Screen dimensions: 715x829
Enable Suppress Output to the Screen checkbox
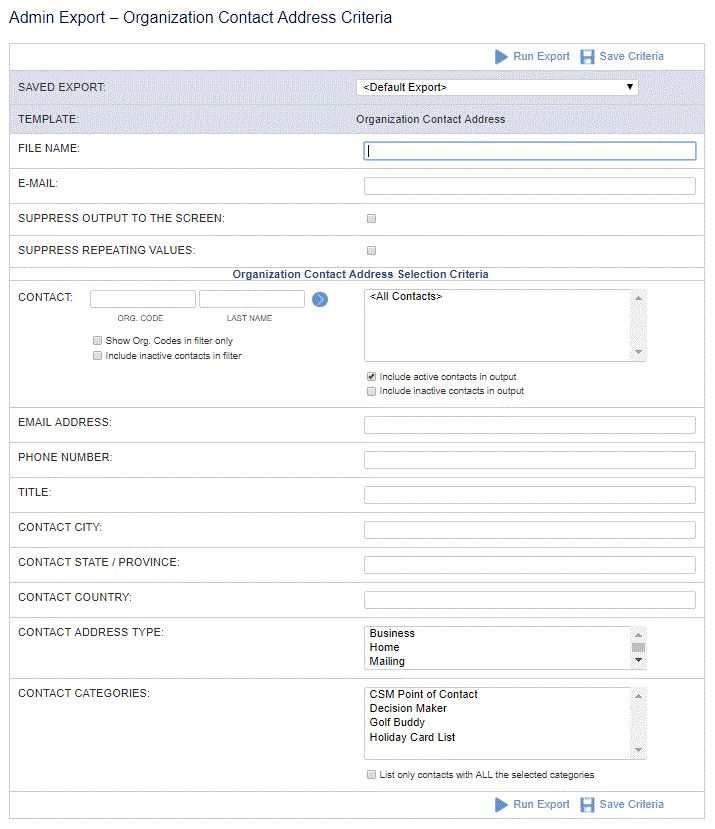coord(371,218)
